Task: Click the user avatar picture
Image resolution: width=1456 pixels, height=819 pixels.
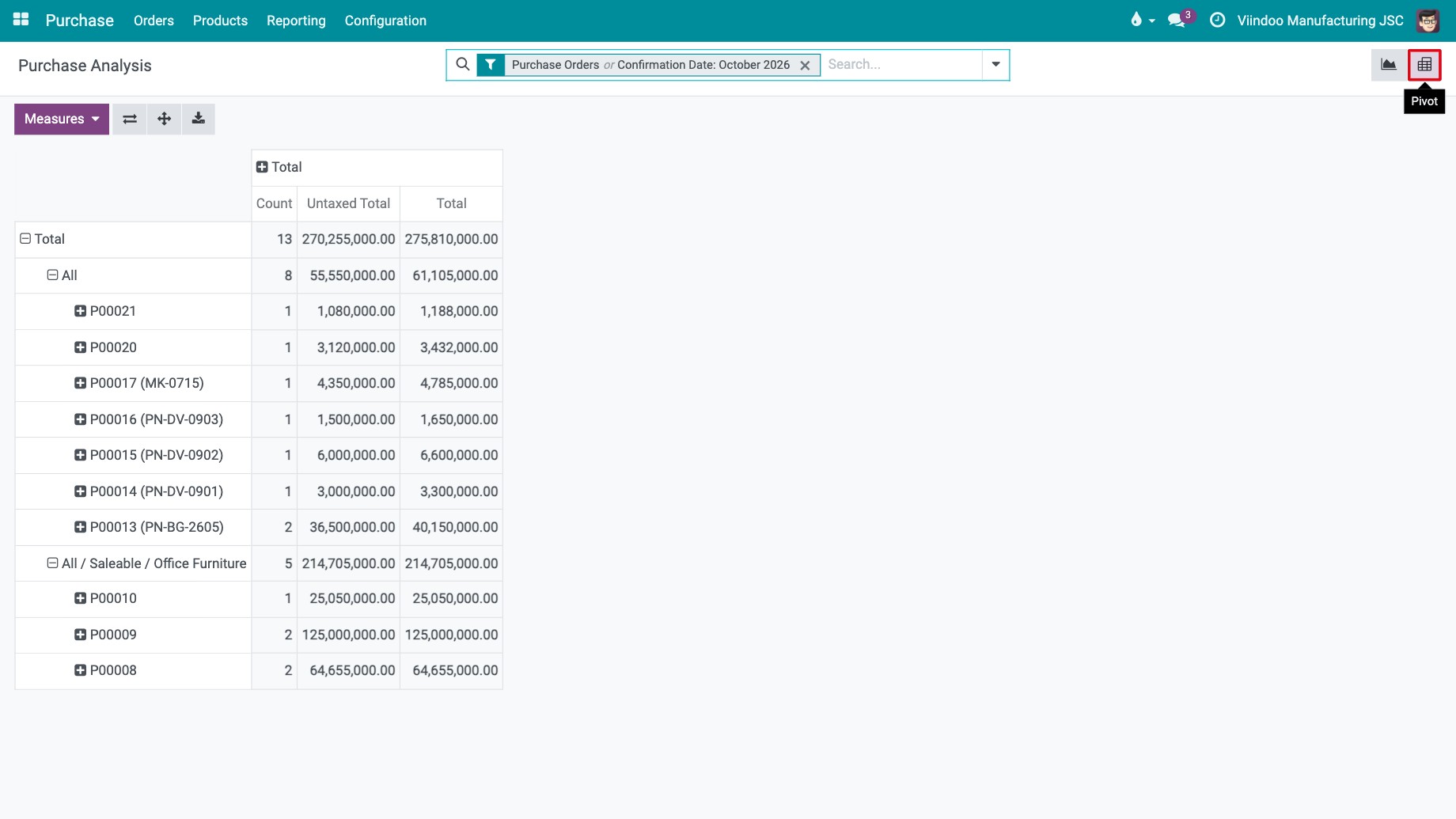Action: coord(1428,21)
